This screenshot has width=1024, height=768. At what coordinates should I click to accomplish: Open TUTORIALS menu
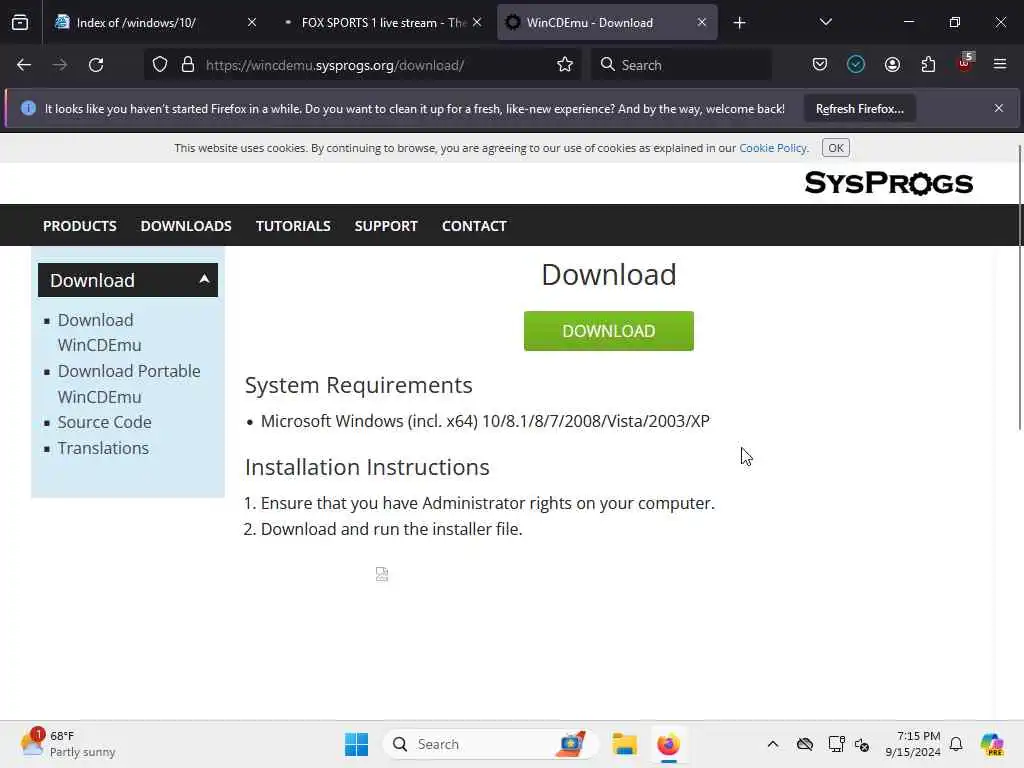click(293, 226)
